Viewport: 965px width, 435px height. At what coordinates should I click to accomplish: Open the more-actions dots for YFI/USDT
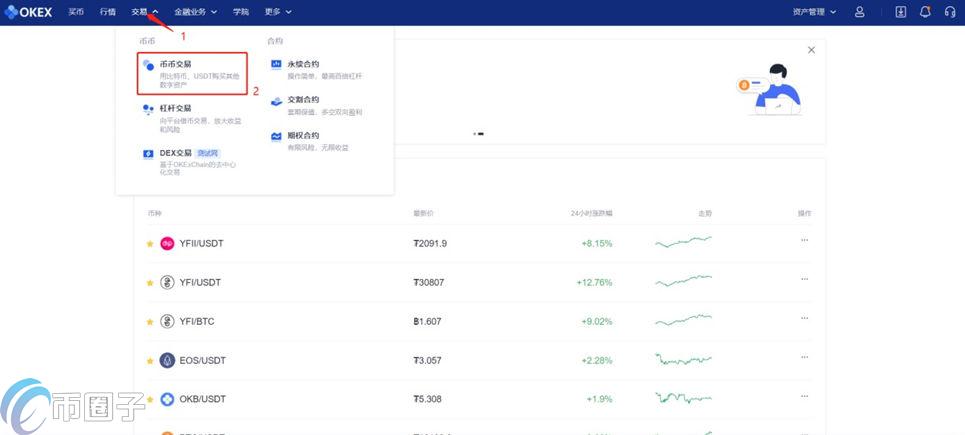coord(804,279)
